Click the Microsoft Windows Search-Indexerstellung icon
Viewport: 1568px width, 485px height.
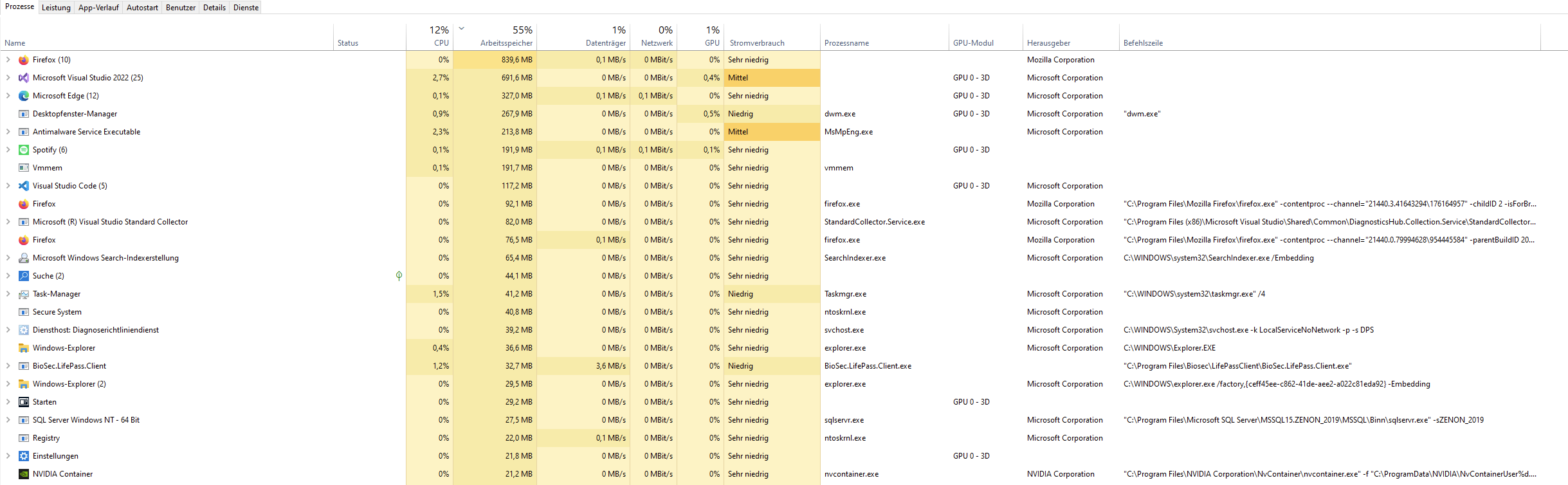24,258
